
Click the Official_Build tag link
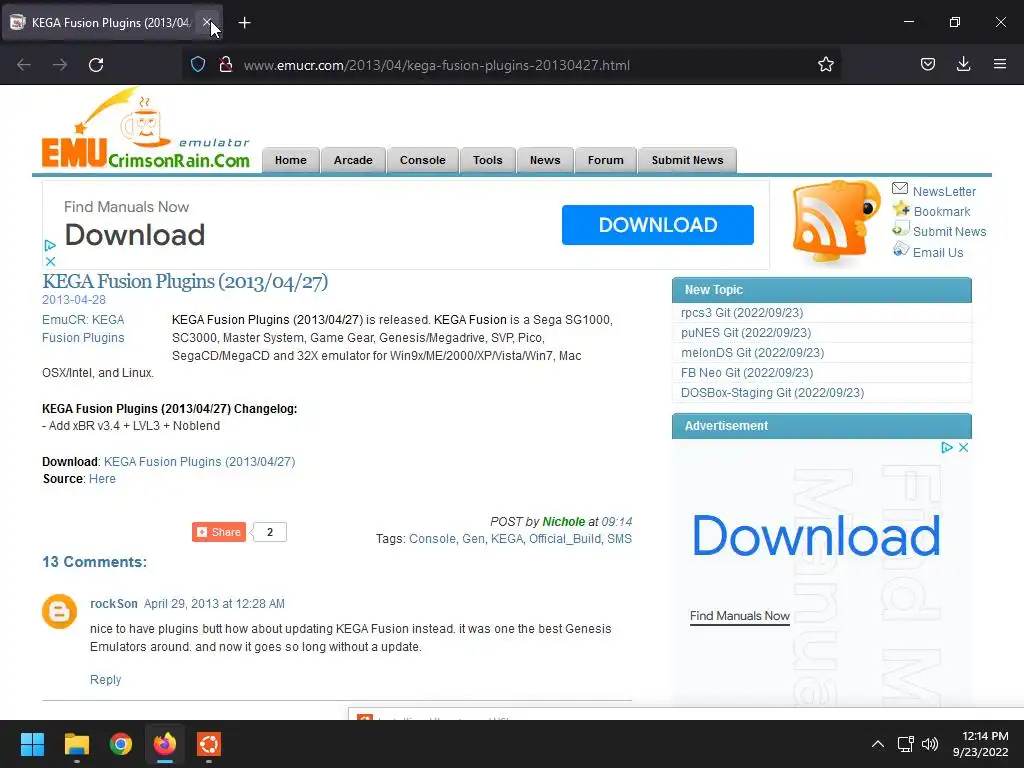(565, 539)
